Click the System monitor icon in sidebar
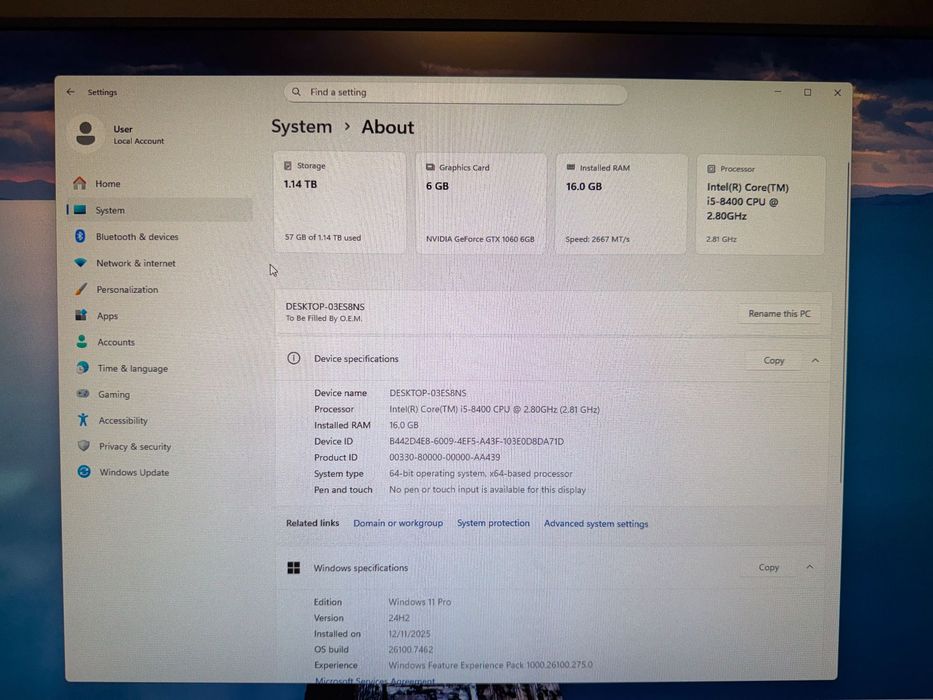933x700 pixels. (80, 210)
